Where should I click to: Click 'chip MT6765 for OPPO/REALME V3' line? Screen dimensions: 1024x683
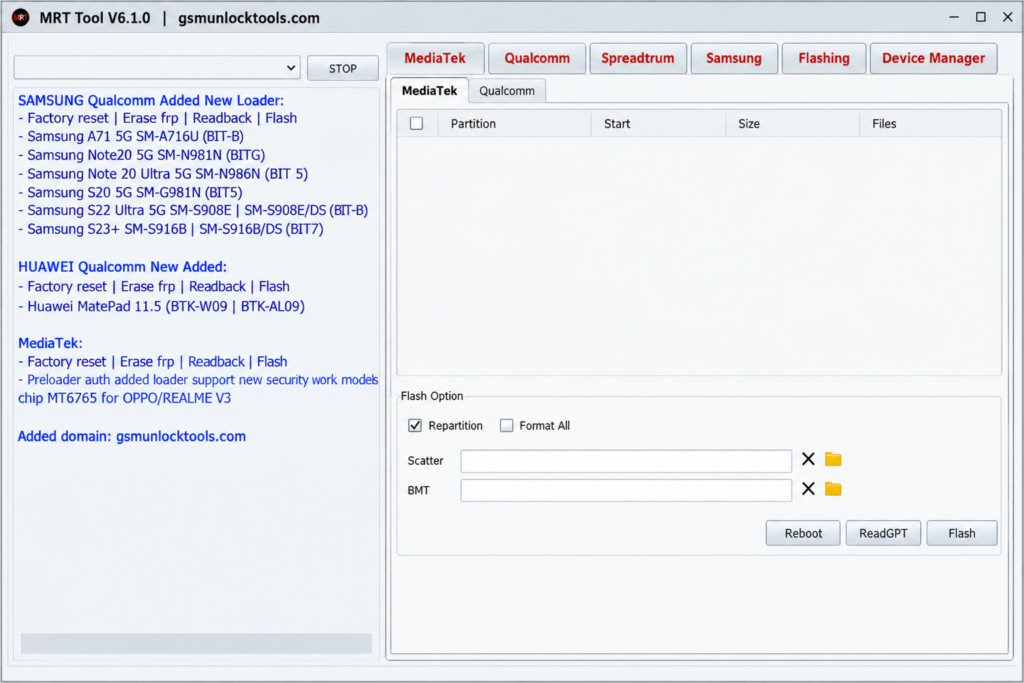[x=124, y=398]
